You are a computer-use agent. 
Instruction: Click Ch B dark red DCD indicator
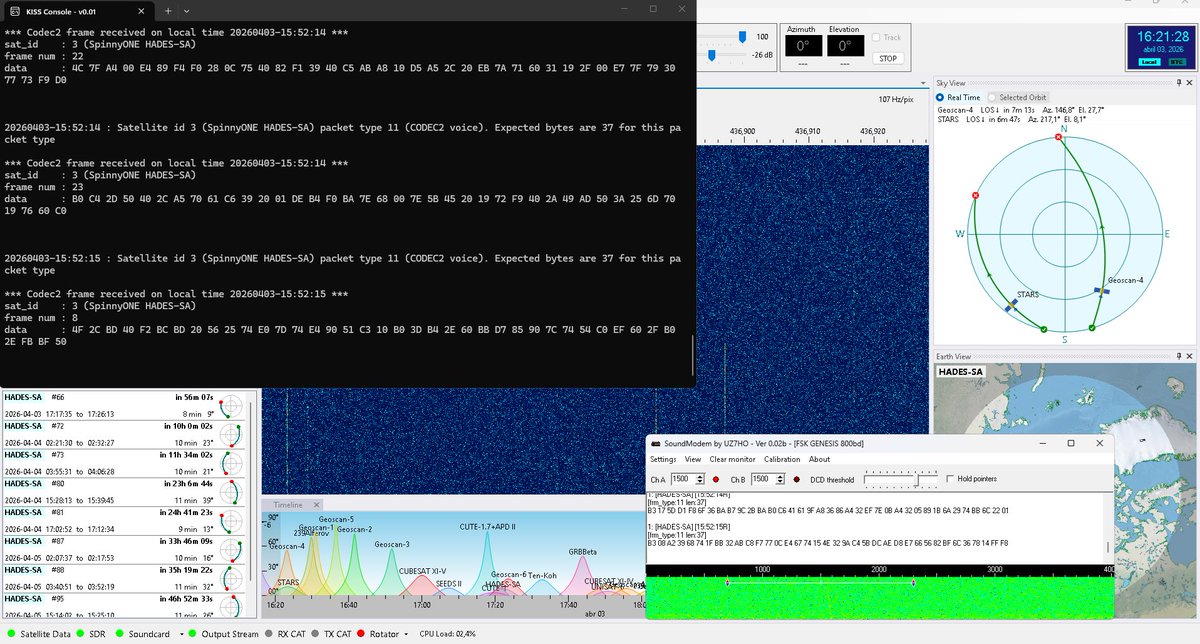click(x=796, y=480)
